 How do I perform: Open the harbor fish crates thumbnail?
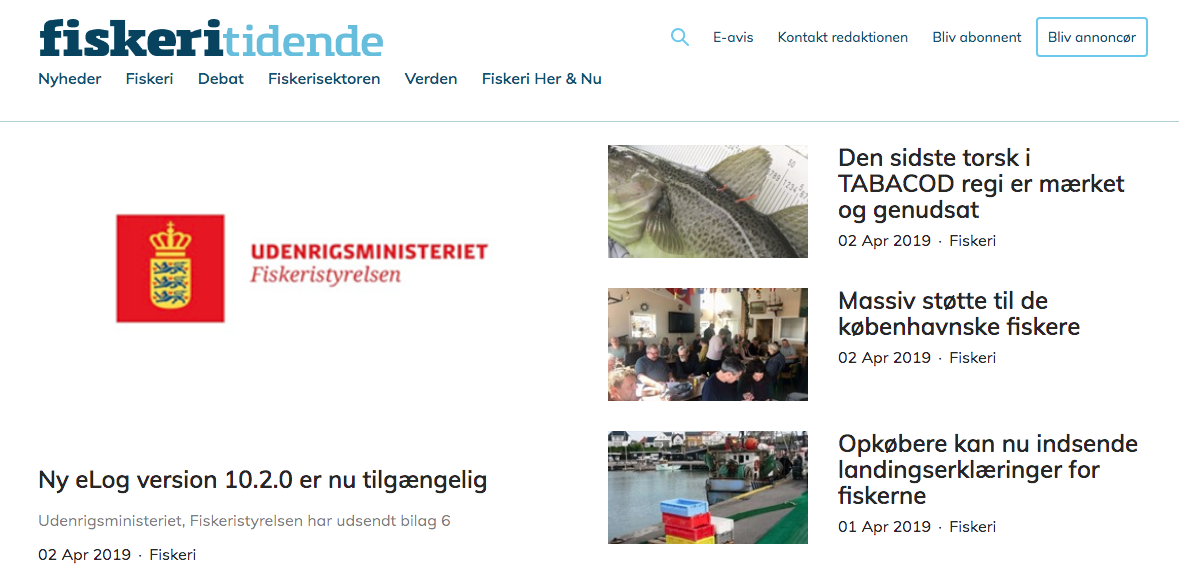pyautogui.click(x=708, y=487)
